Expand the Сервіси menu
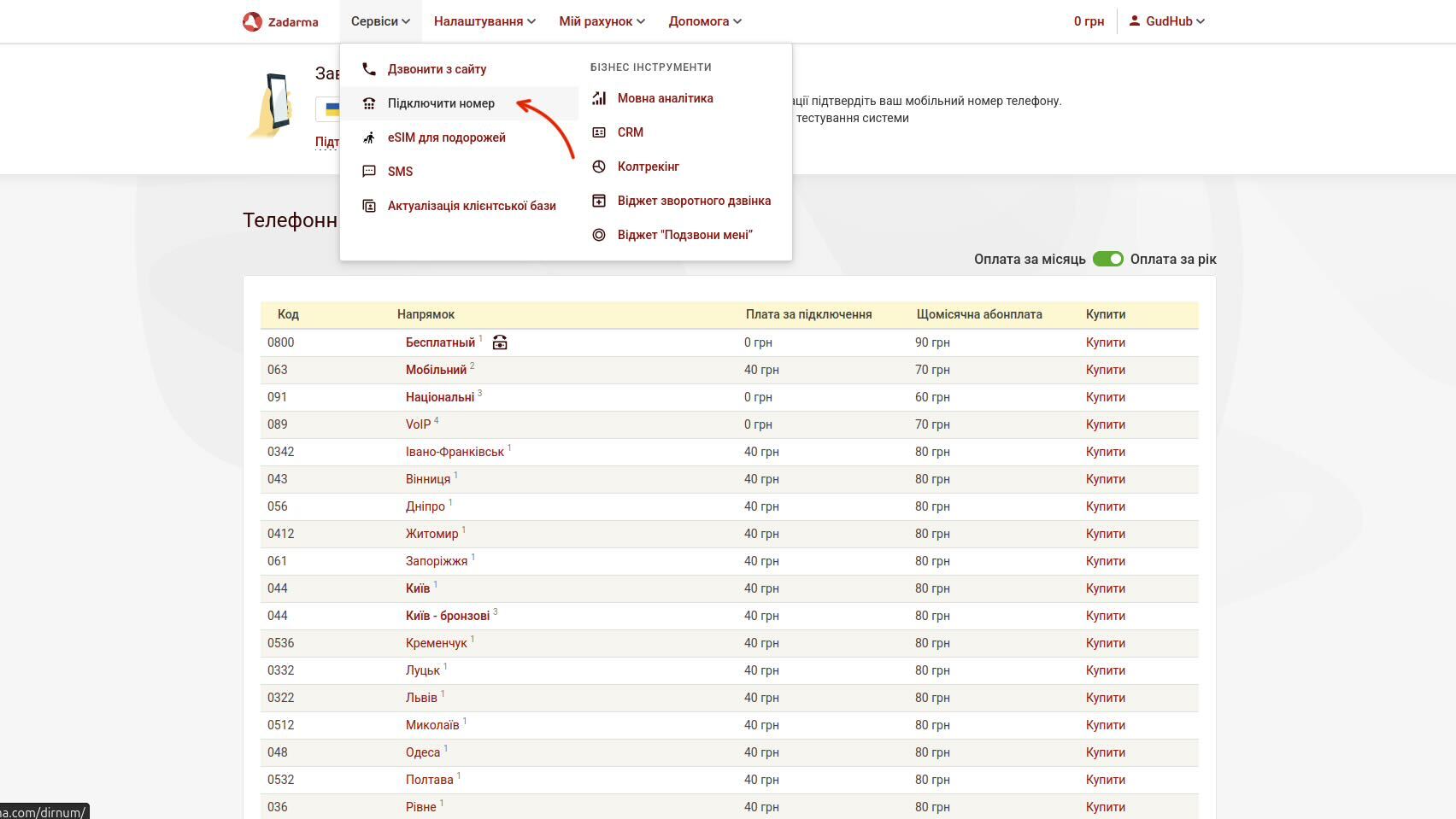This screenshot has width=1456, height=819. coord(380,21)
